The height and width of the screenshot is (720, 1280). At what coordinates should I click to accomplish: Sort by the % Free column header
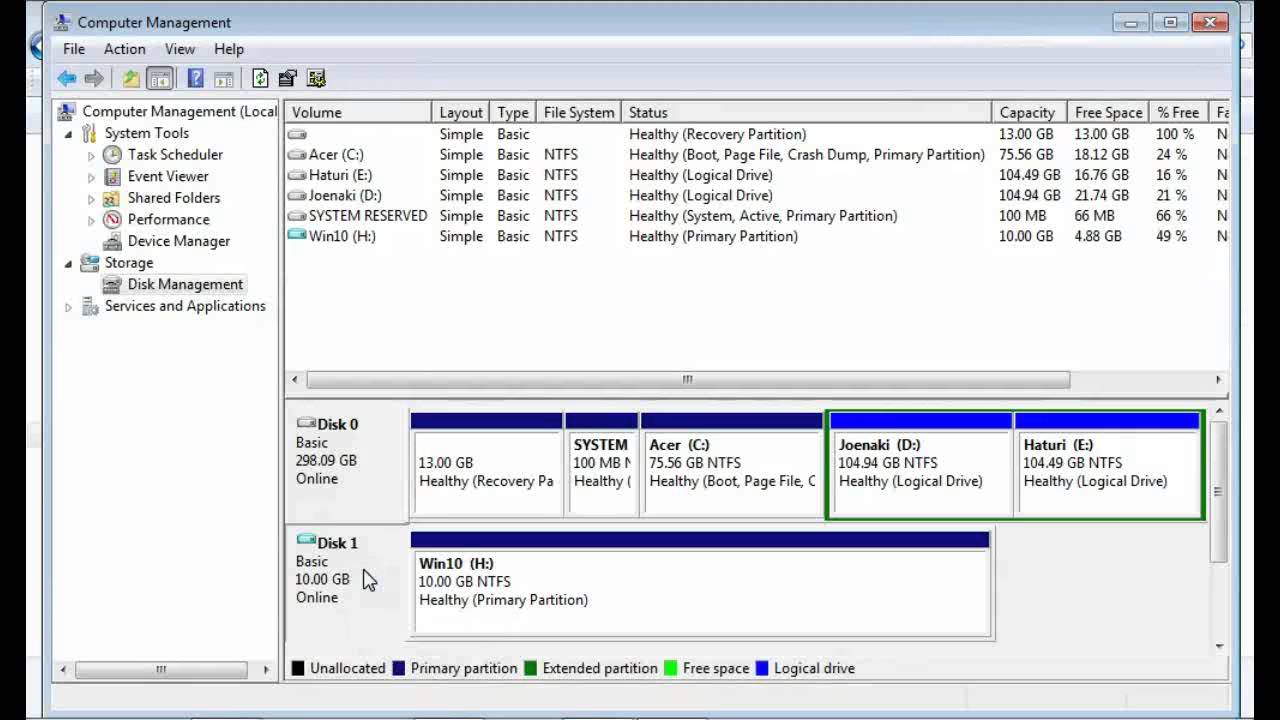click(x=1178, y=112)
